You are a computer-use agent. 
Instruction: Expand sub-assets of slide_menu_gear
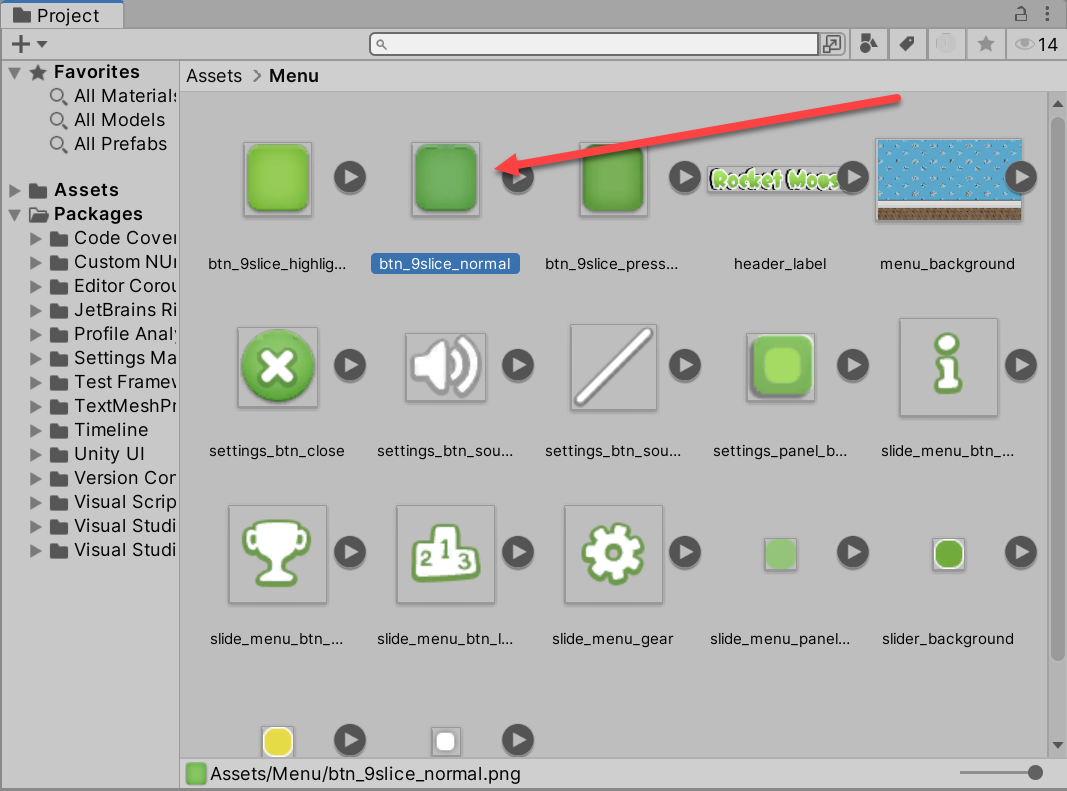click(x=685, y=552)
